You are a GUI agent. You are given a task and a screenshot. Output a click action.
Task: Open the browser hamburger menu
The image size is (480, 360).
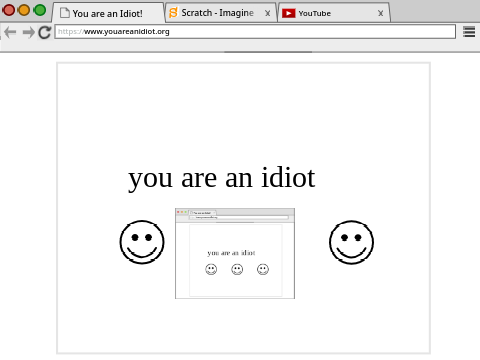[x=469, y=32]
